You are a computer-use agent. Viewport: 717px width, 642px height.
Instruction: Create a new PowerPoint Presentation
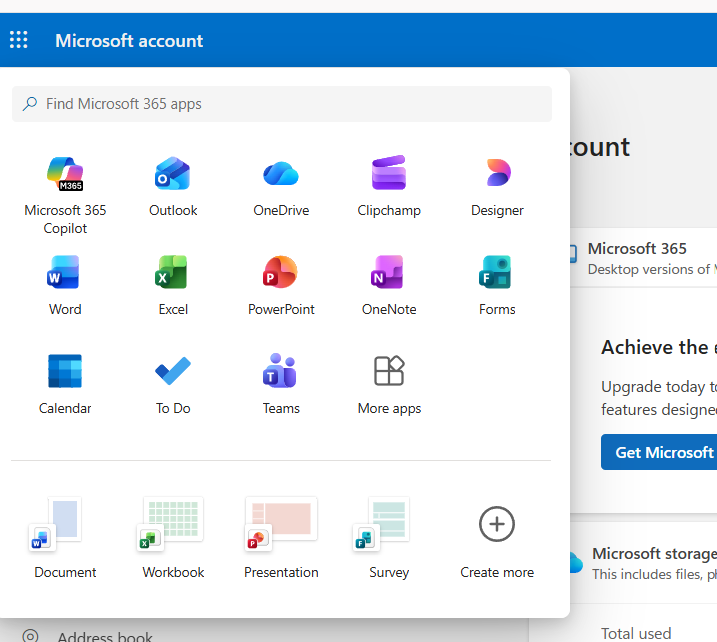coord(281,538)
